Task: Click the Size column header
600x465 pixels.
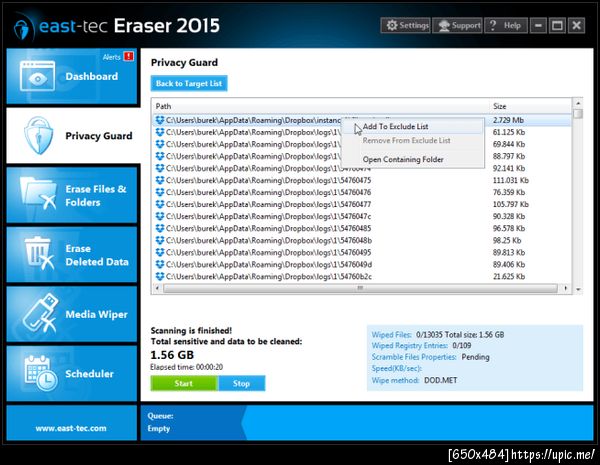Action: [530, 106]
